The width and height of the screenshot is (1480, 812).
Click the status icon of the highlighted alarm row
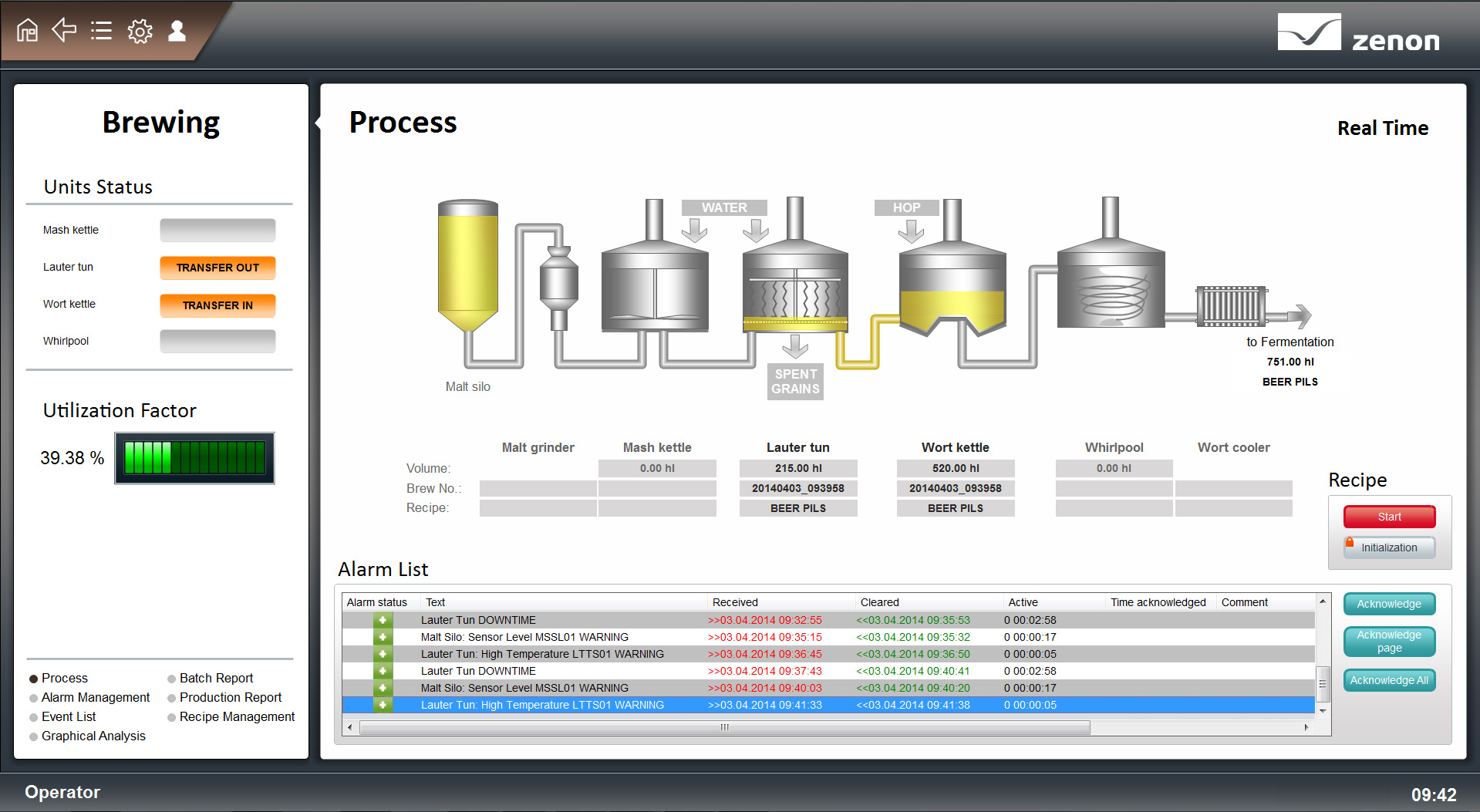383,705
